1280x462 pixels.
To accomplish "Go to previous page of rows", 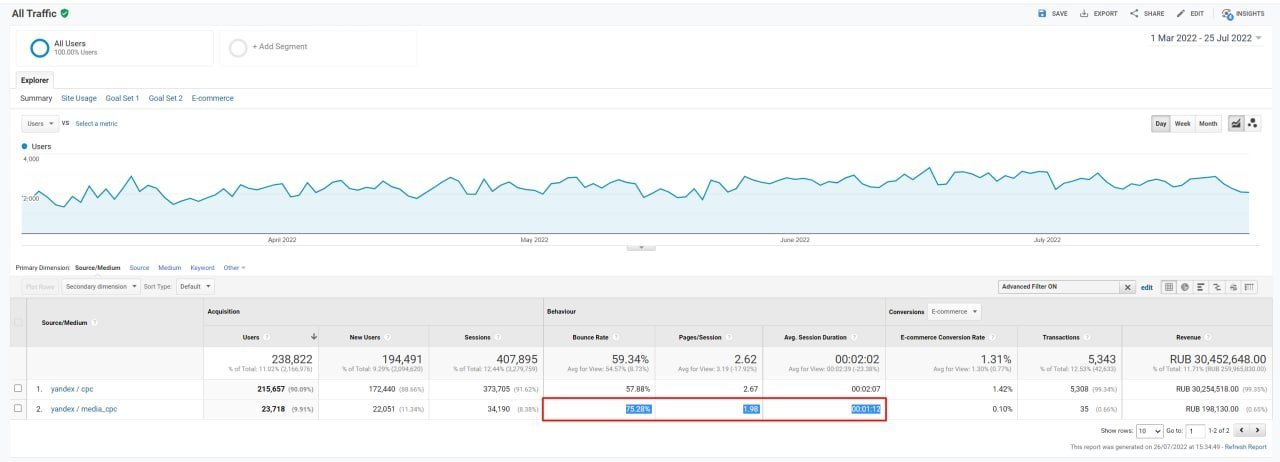I will [x=1242, y=430].
